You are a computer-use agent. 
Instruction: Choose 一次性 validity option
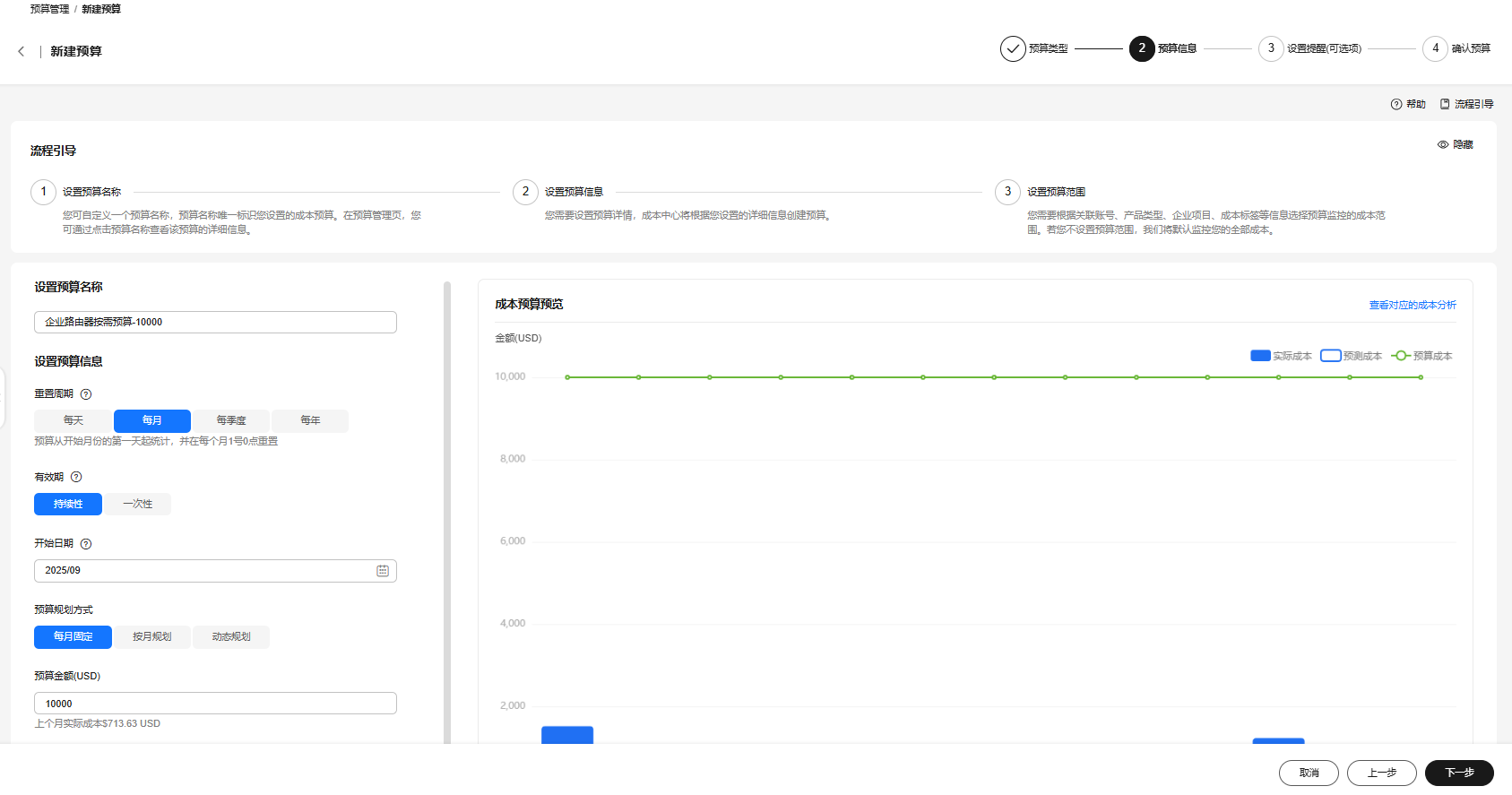point(137,505)
